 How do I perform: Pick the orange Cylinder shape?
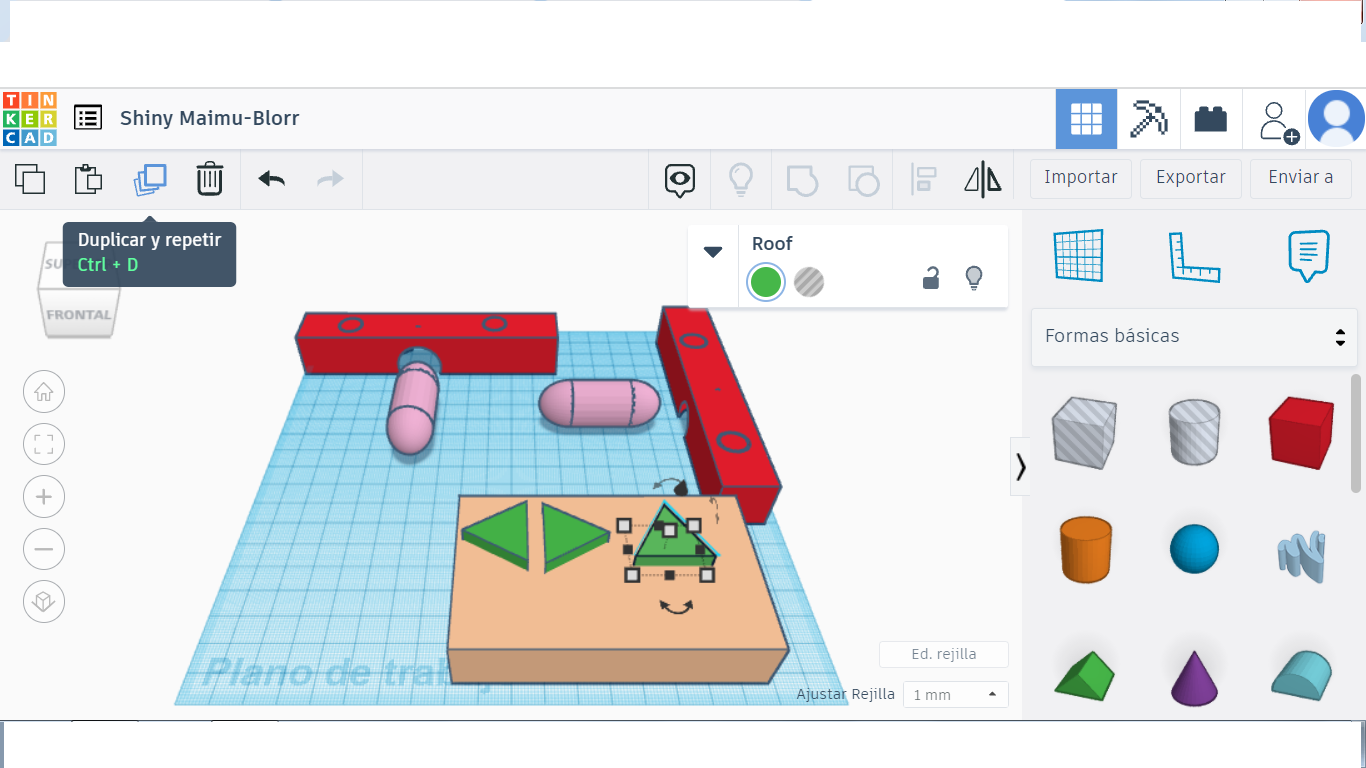pyautogui.click(x=1086, y=549)
